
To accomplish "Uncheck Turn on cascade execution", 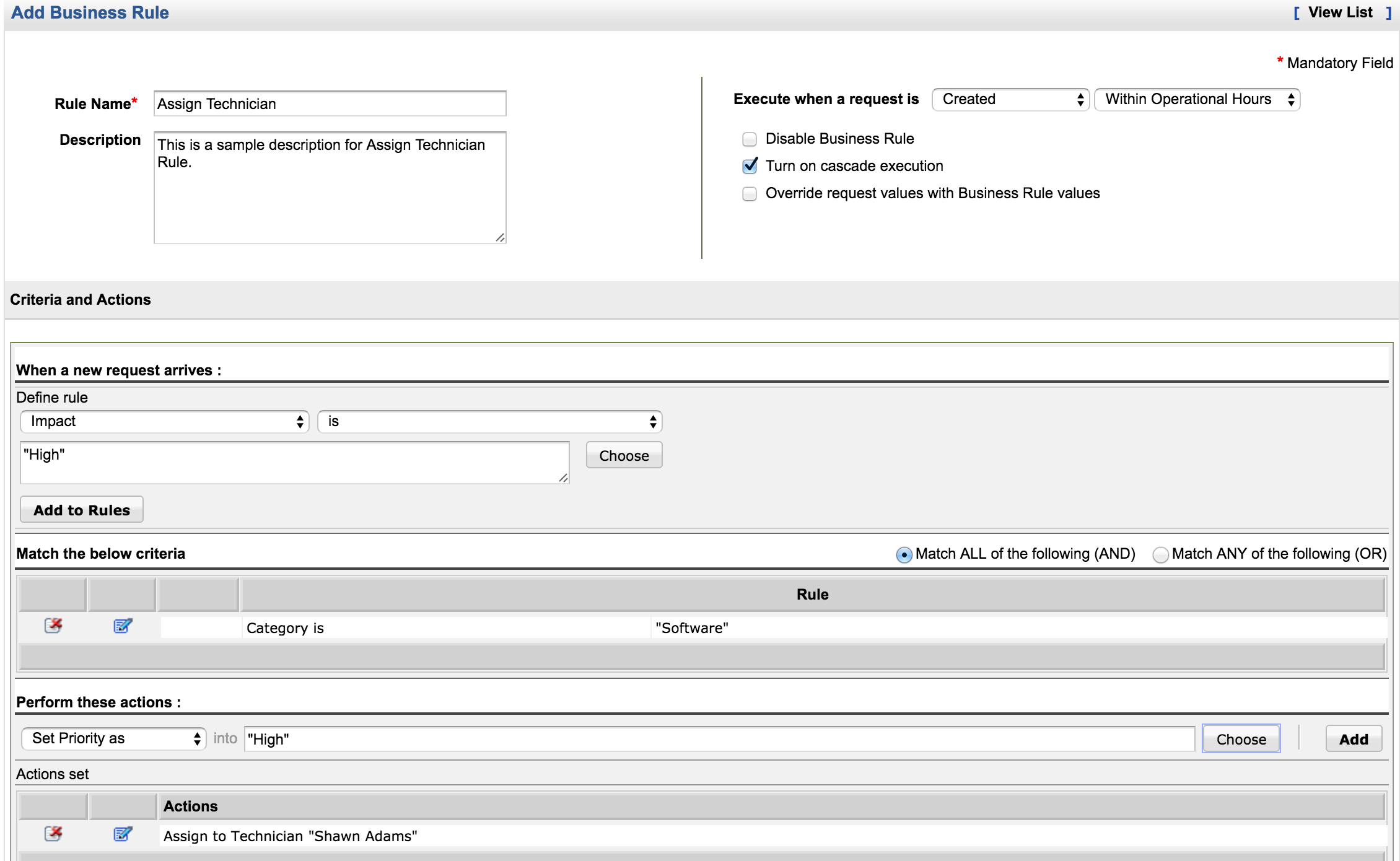I will [x=750, y=166].
